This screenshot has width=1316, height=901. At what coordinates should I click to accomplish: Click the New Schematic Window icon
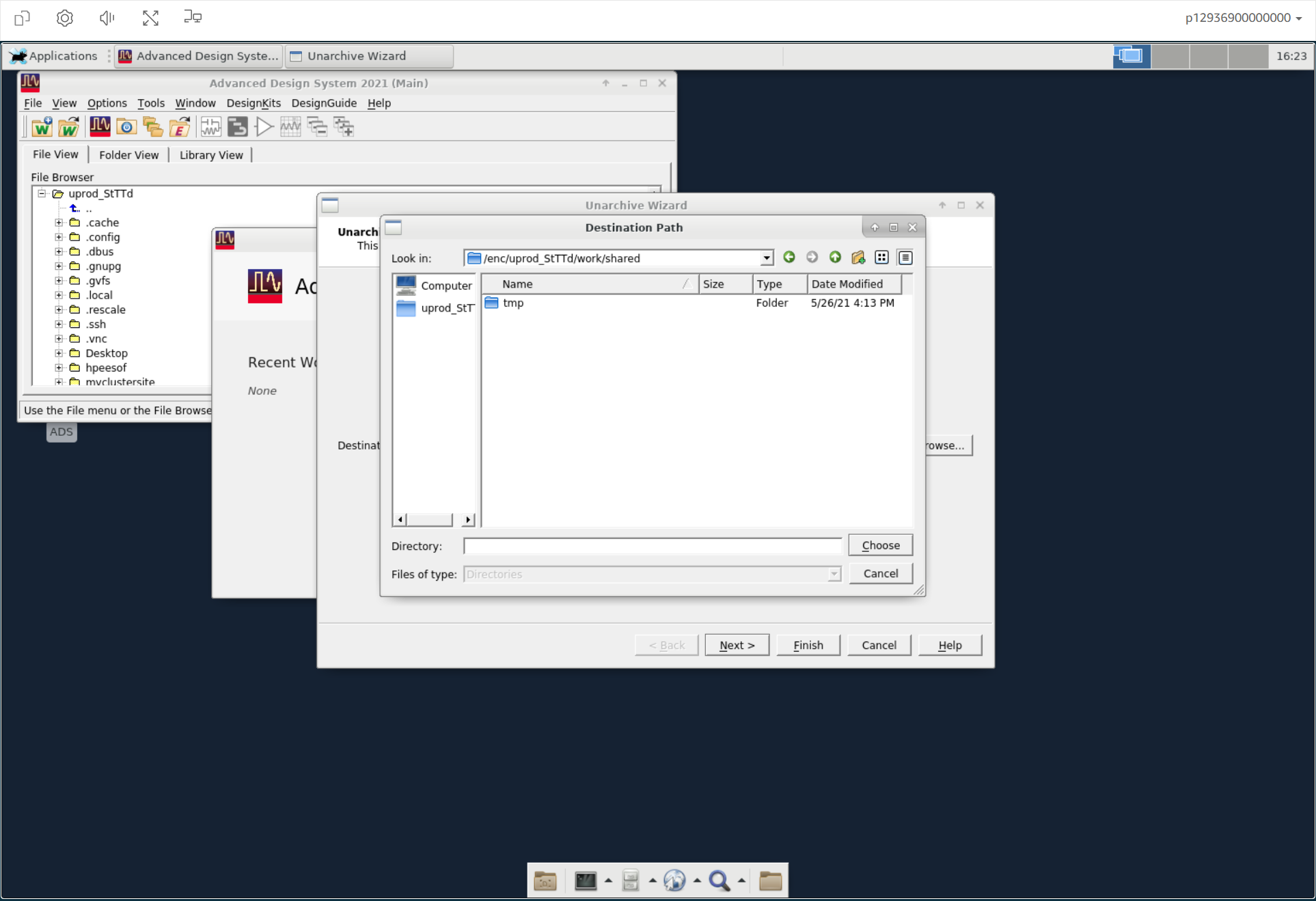tap(210, 127)
